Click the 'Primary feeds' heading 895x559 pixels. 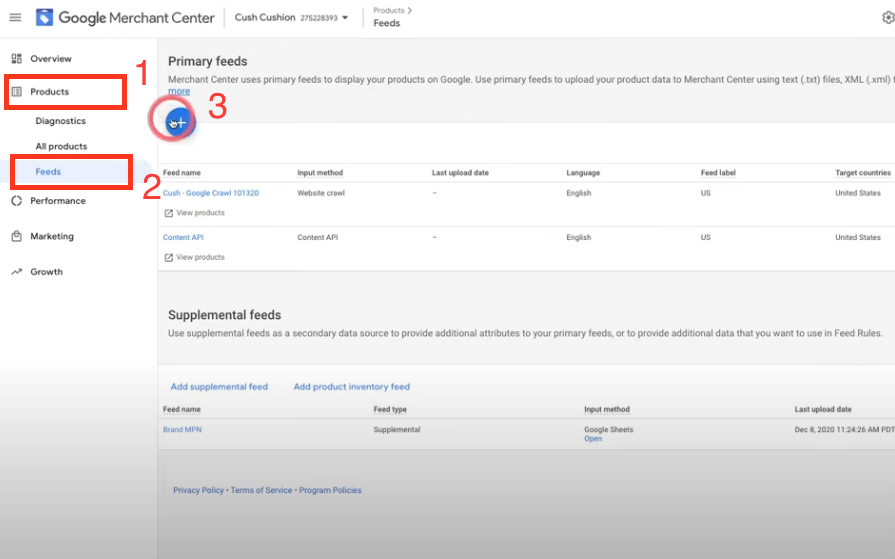[x=208, y=61]
